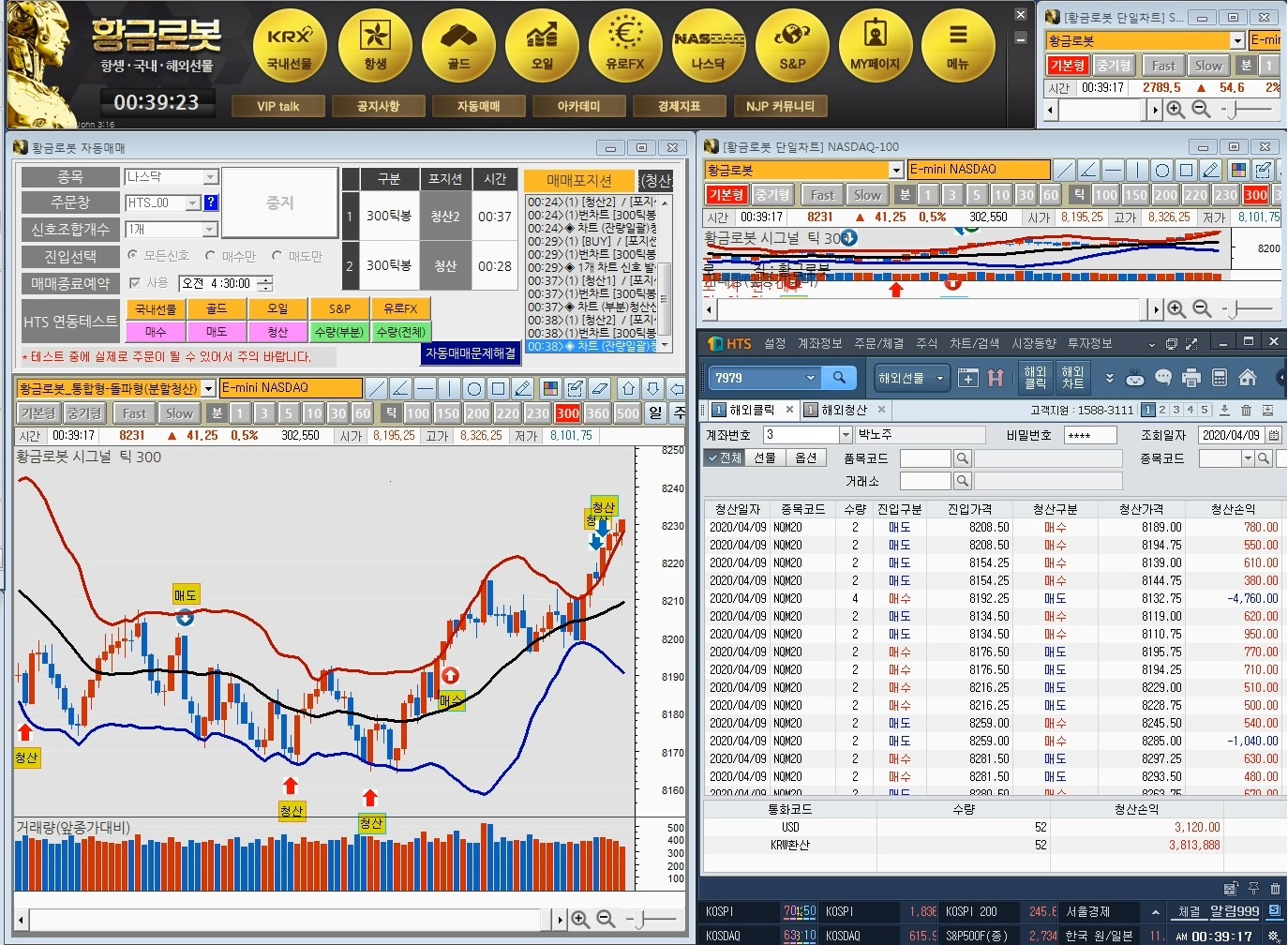Open the 나스닥 NASDAQ round icon

709,45
